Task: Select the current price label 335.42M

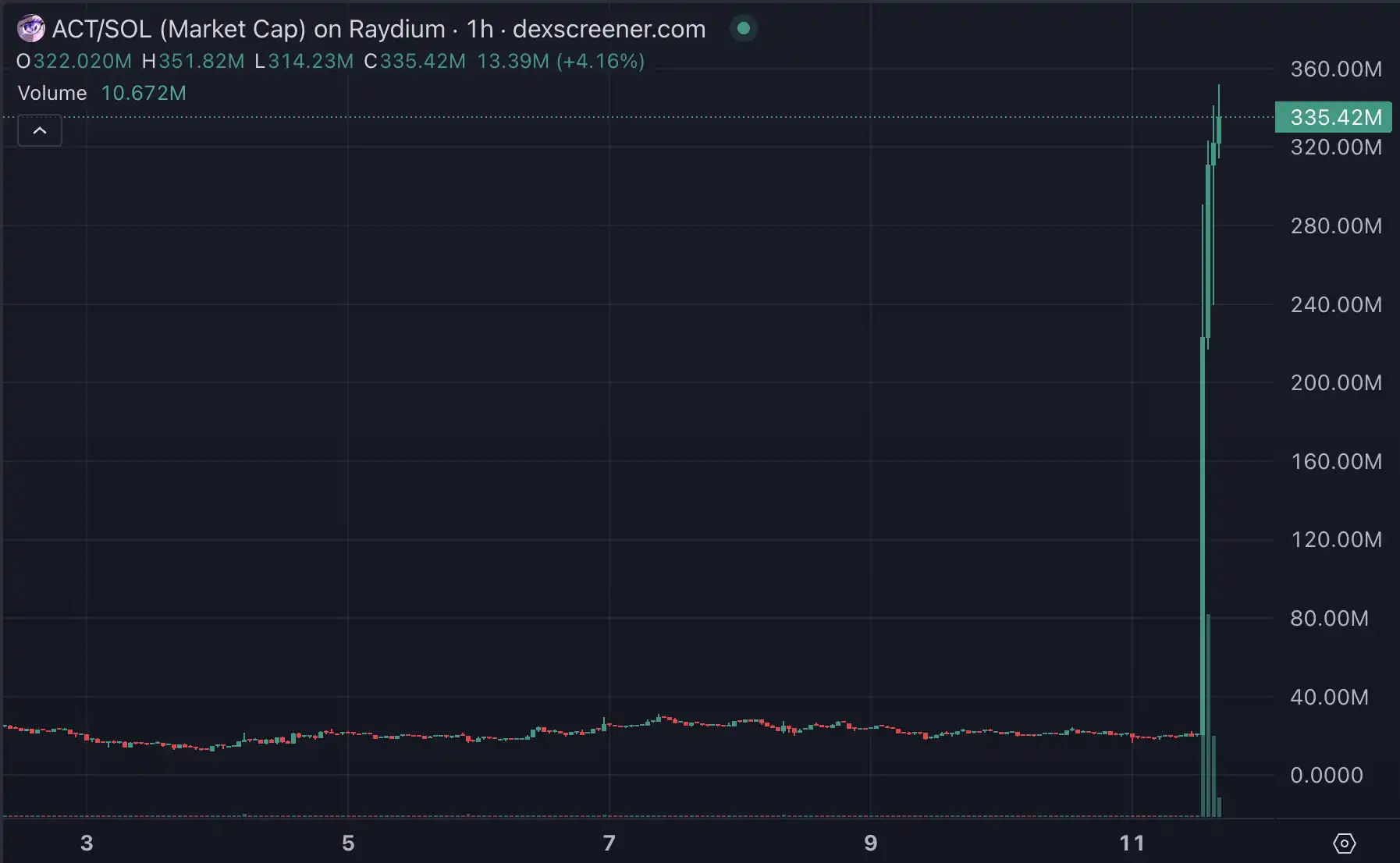Action: point(1334,117)
